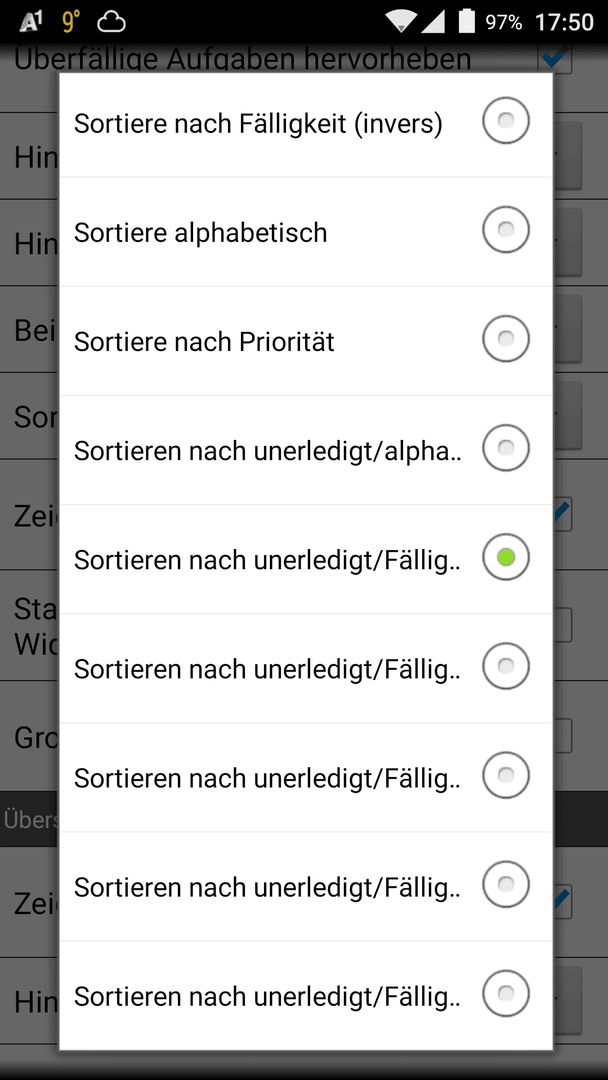Tap the 9° temperature indicator

(71, 22)
